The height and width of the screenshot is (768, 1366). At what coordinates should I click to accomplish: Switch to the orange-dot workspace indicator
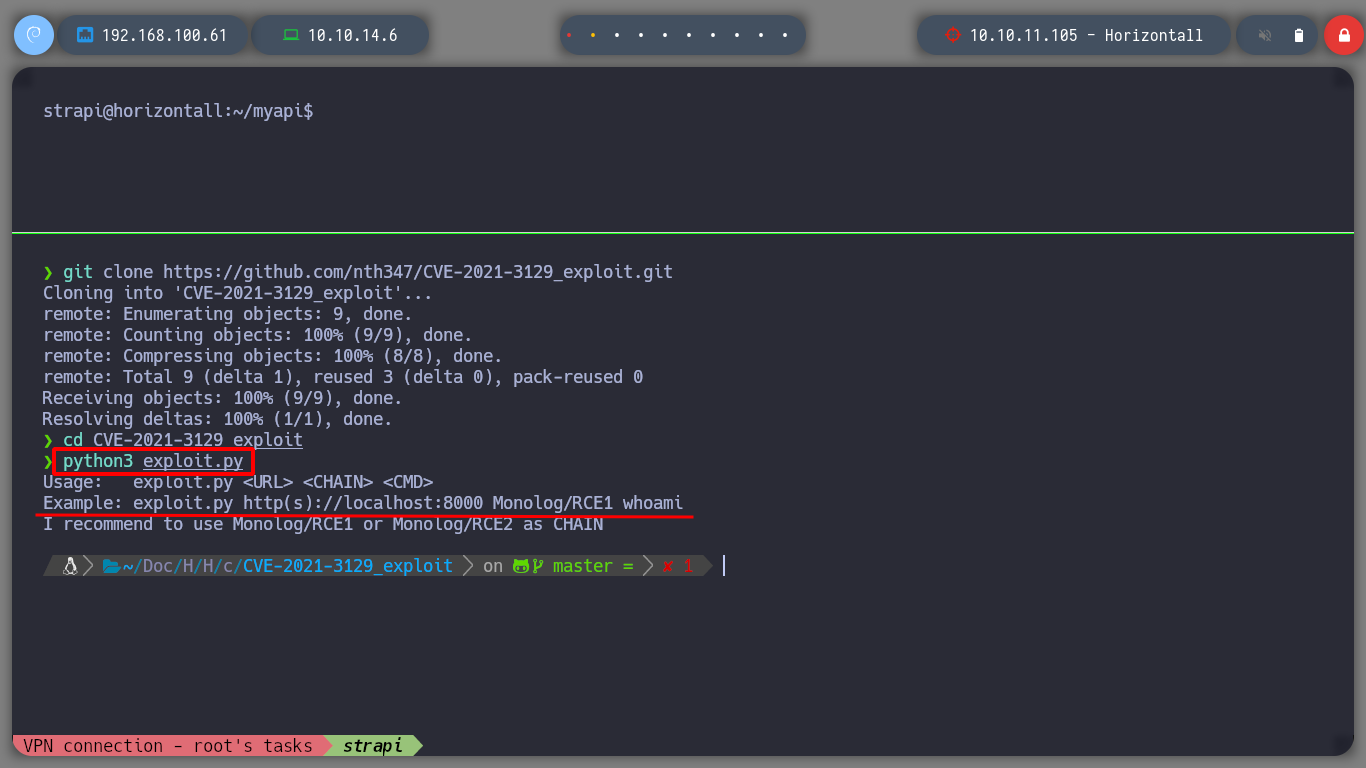[x=593, y=35]
